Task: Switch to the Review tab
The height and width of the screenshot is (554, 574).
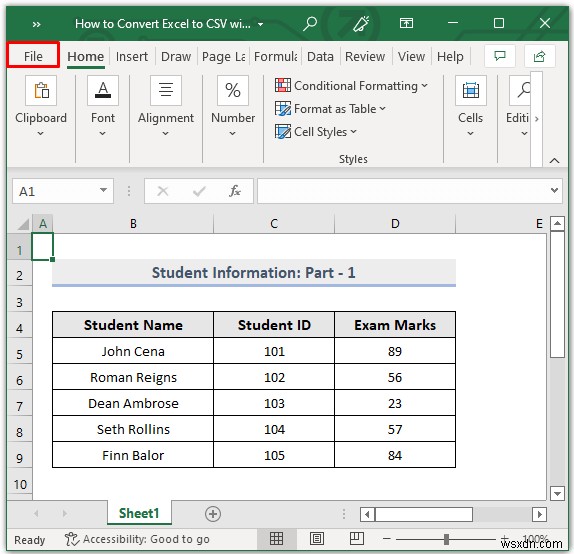Action: (x=365, y=56)
